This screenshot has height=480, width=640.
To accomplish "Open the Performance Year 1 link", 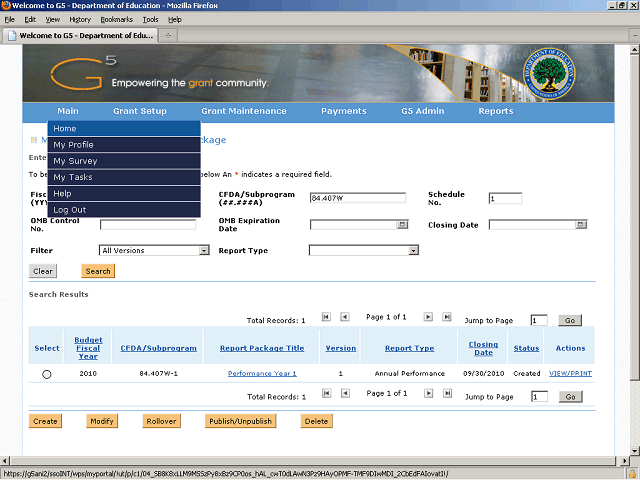I will pyautogui.click(x=262, y=373).
